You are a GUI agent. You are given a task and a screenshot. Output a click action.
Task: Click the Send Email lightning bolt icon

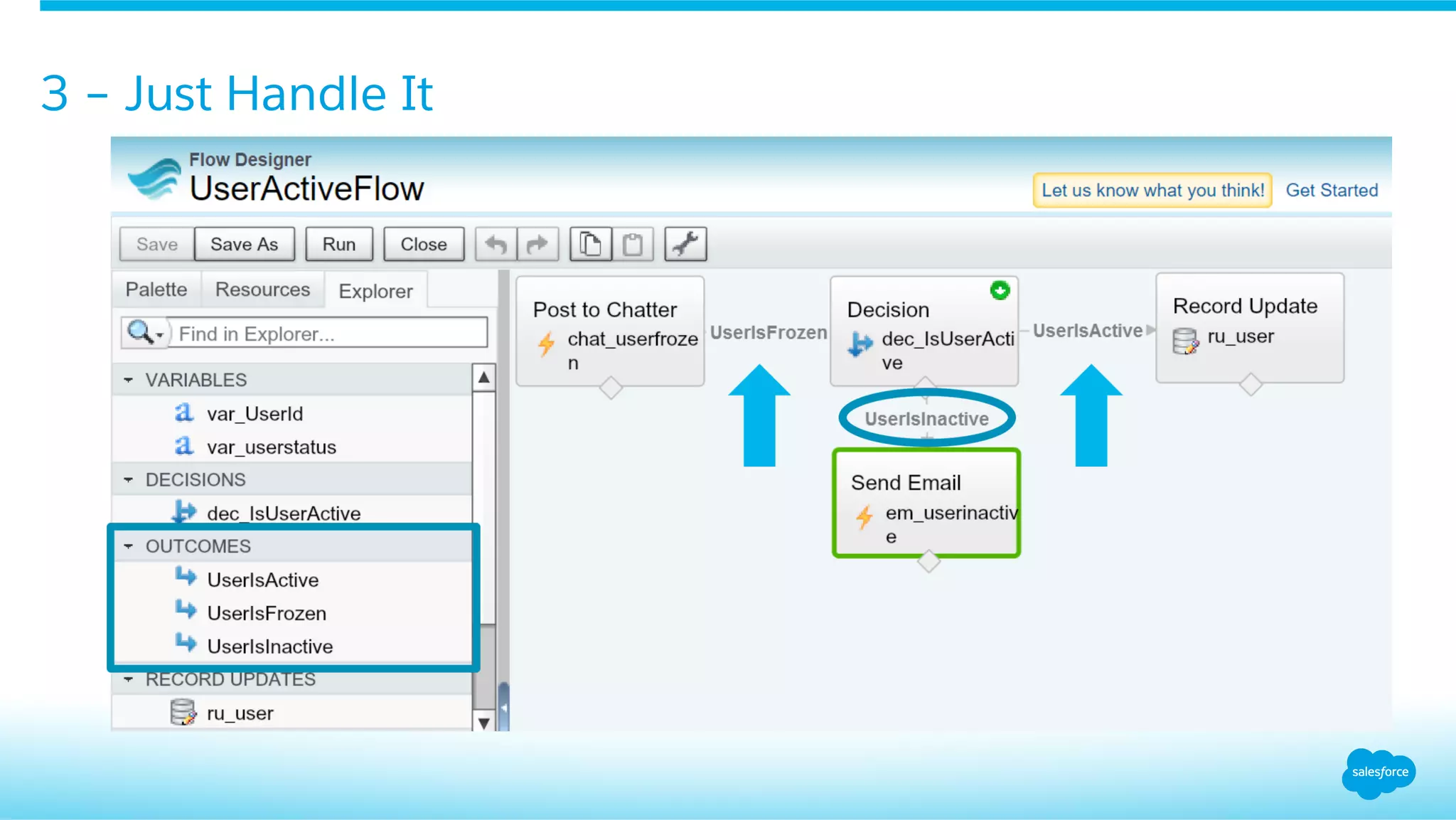[x=864, y=517]
